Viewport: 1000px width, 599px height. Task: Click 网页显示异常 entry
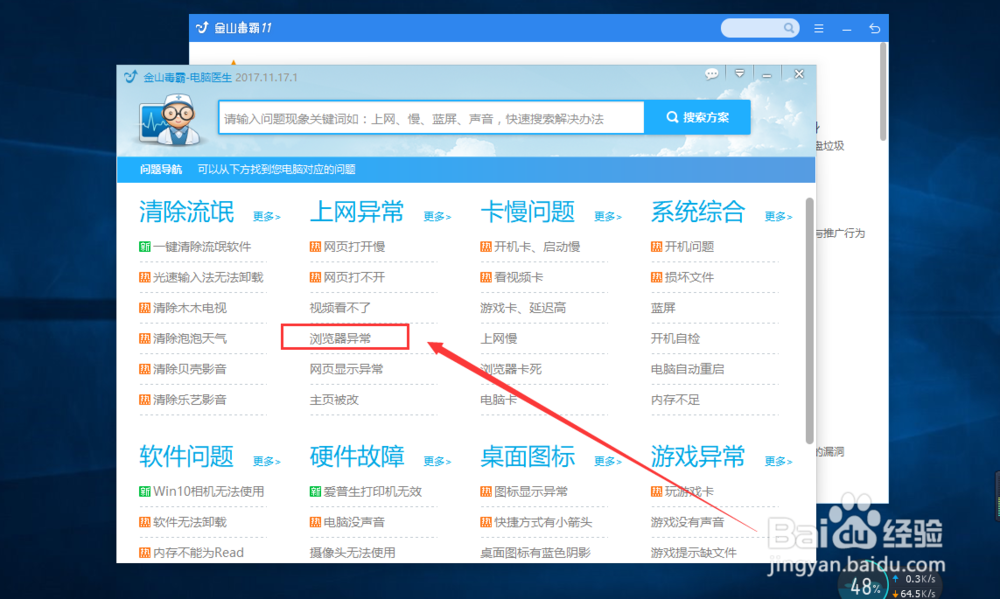click(x=347, y=369)
